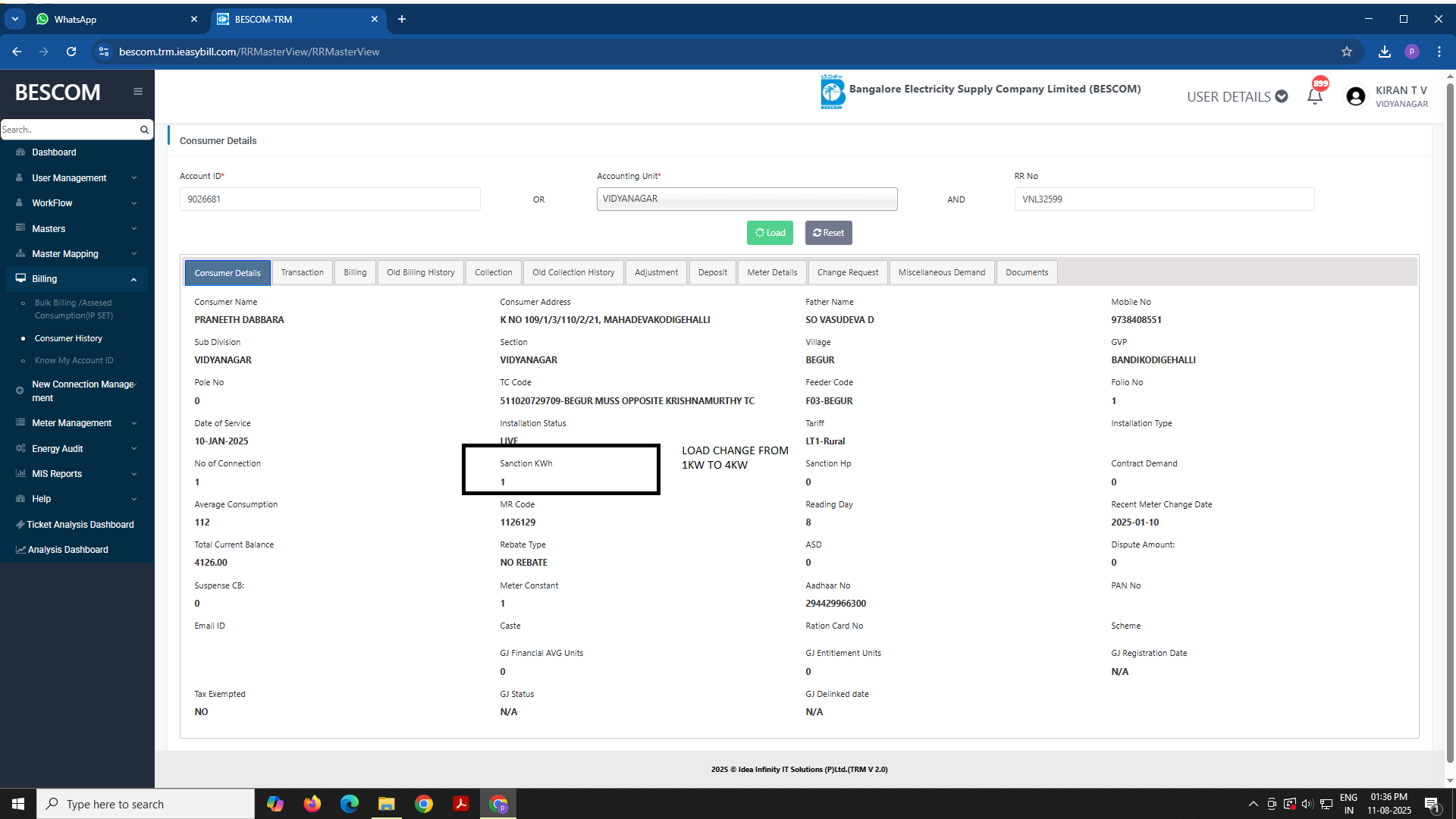Bookmark page with the star icon
This screenshot has height=819, width=1456.
point(1347,52)
